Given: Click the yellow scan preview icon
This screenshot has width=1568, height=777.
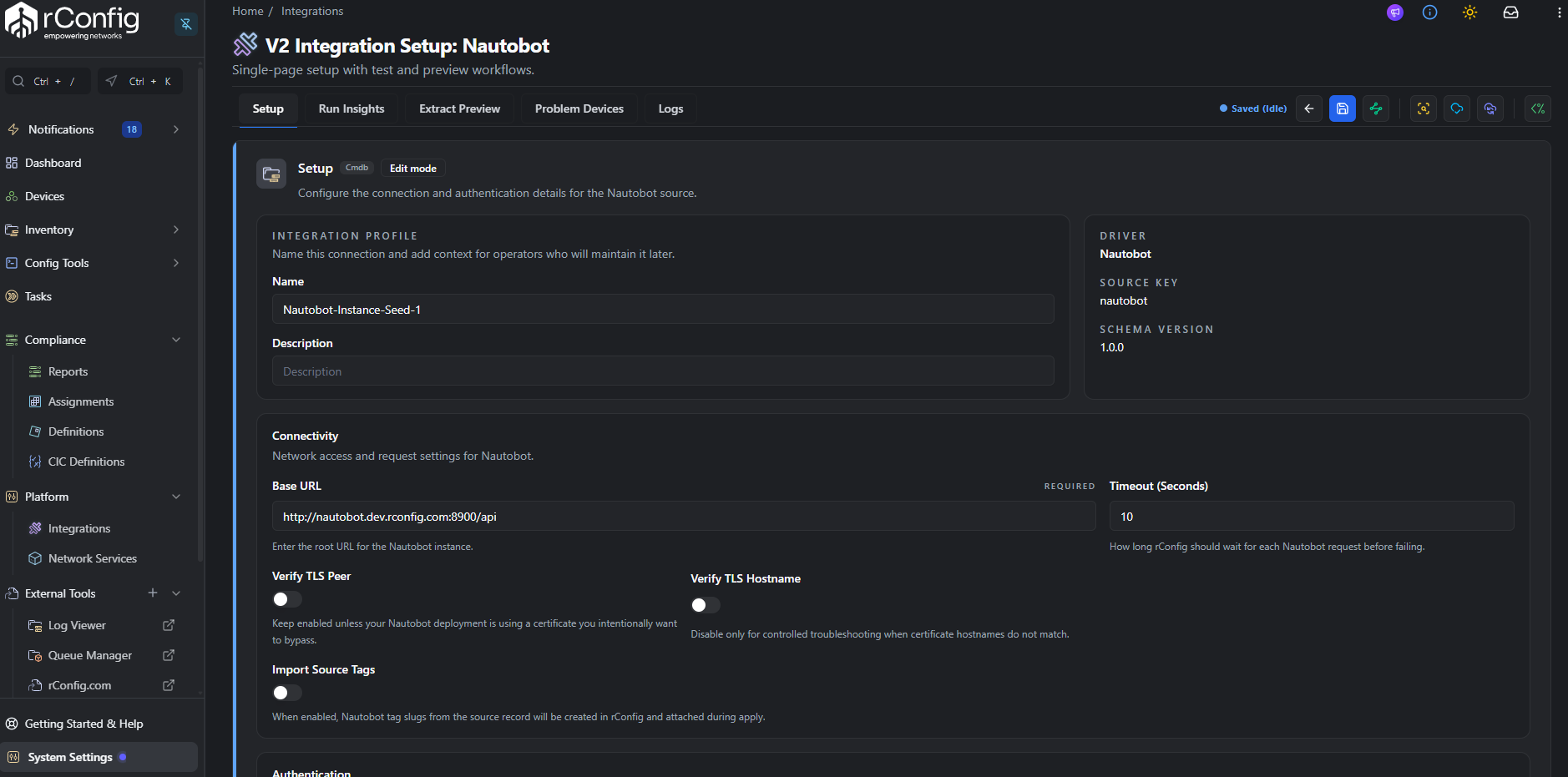Looking at the screenshot, I should (1424, 108).
